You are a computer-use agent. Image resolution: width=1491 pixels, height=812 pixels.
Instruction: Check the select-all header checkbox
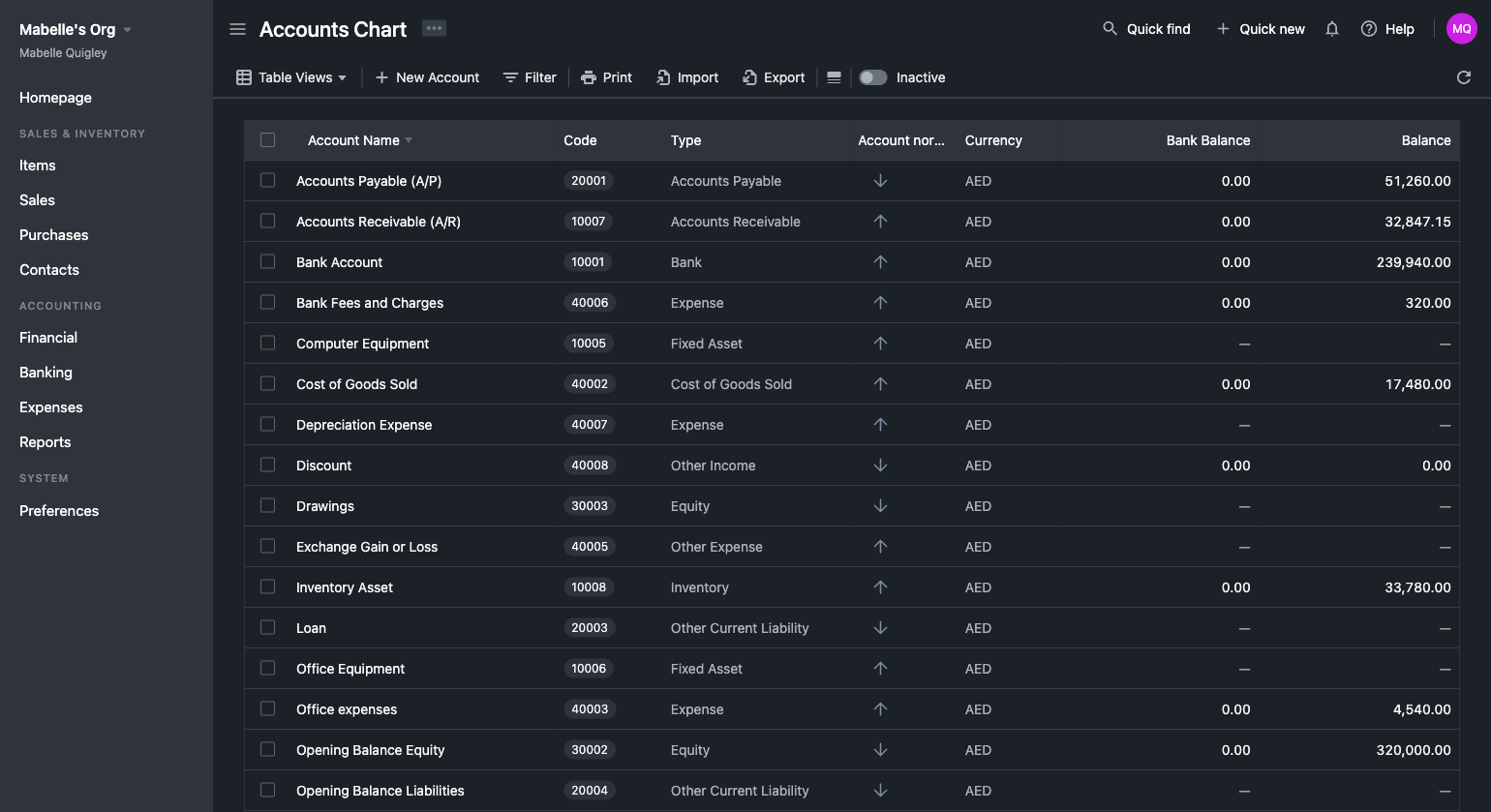click(x=268, y=140)
